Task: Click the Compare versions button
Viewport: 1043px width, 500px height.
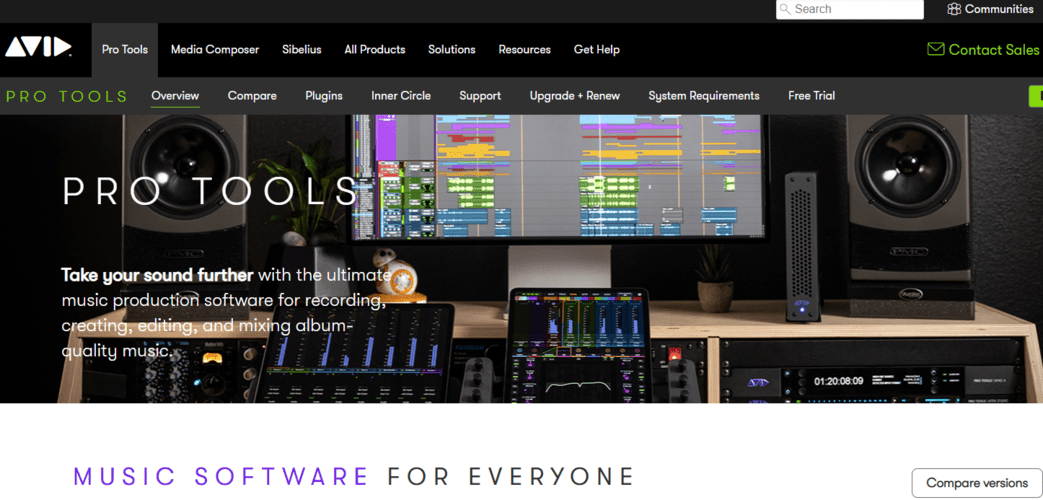Action: [x=977, y=483]
